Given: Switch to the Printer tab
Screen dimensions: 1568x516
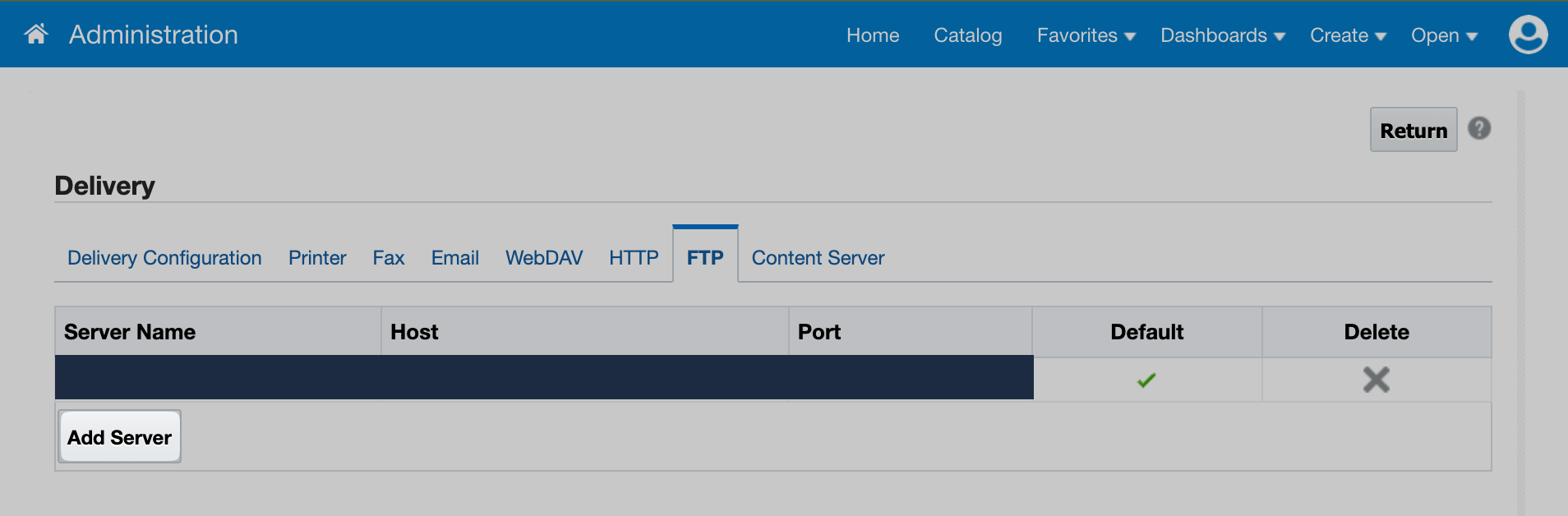Looking at the screenshot, I should pos(317,258).
